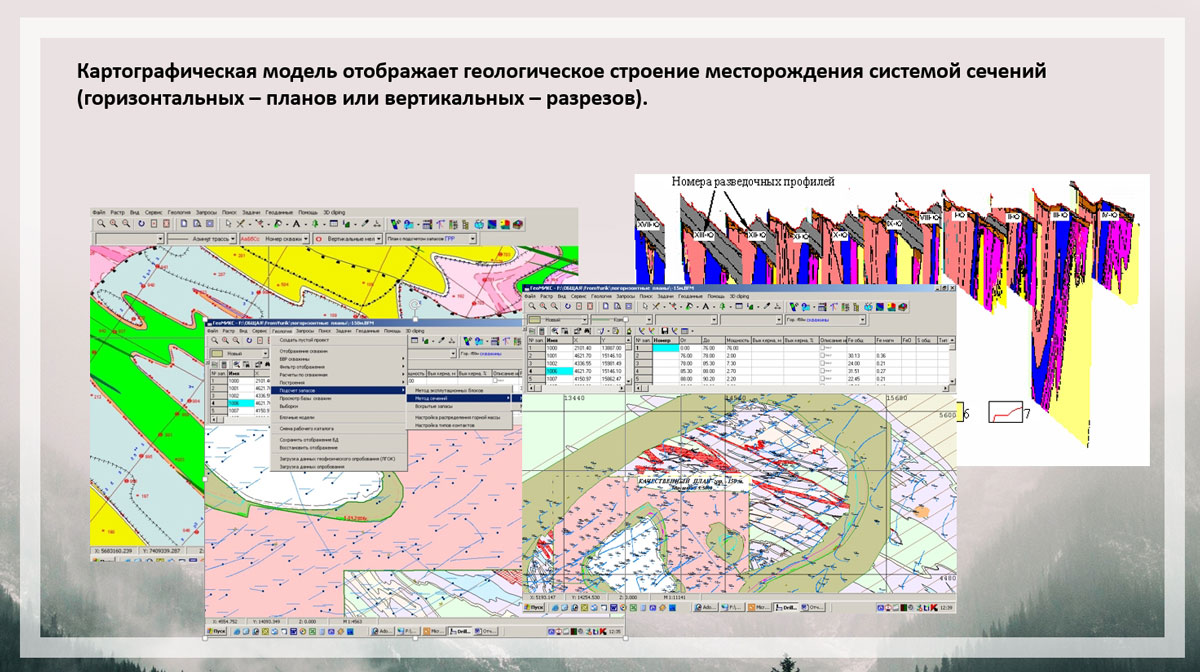Open 'Геоданные' menu in back map window
The height and width of the screenshot is (672, 1200).
point(279,212)
